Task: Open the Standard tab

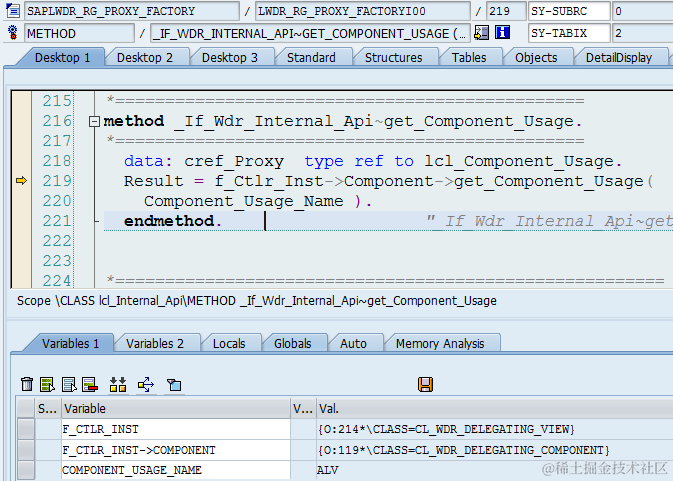Action: pos(311,57)
